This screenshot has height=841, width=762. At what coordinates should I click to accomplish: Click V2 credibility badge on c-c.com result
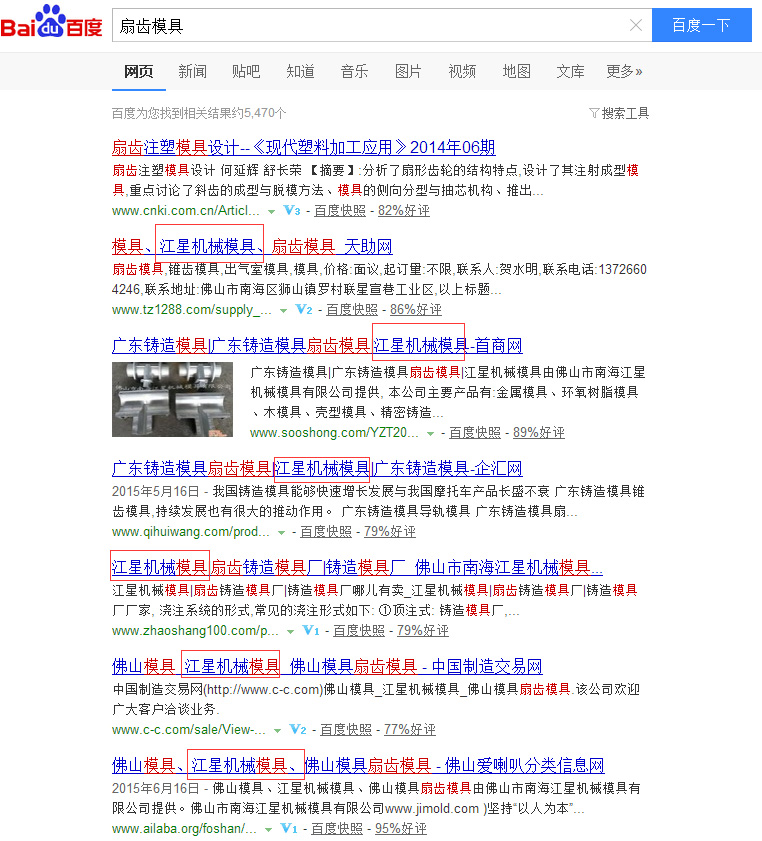298,729
